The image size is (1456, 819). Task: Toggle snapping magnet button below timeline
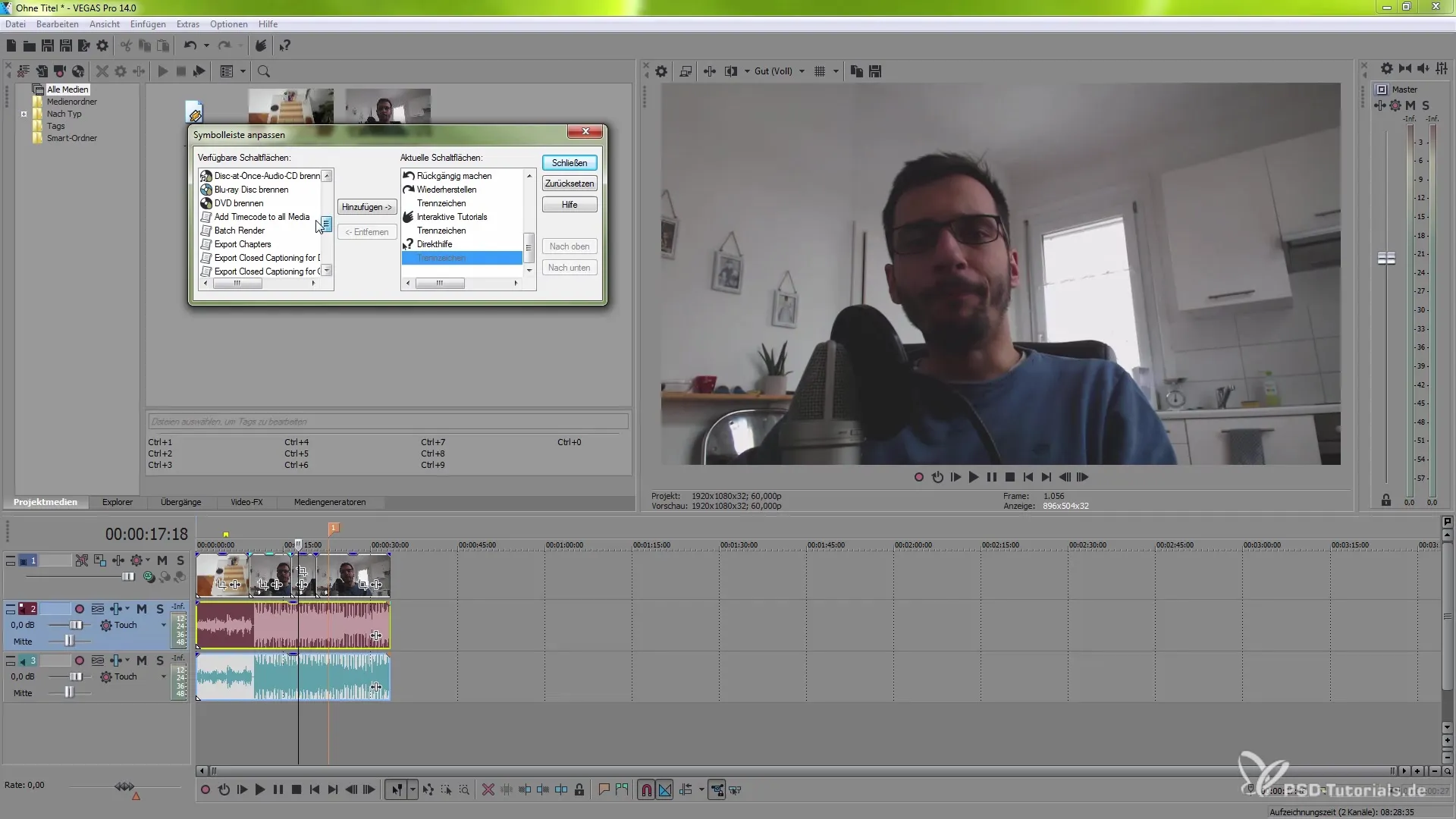pyautogui.click(x=646, y=790)
